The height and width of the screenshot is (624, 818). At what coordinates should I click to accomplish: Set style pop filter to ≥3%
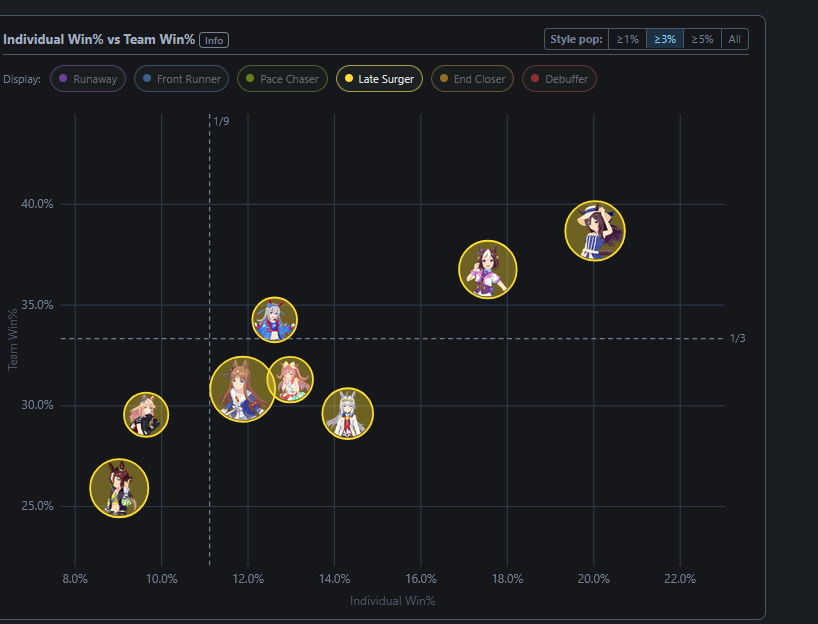(665, 39)
